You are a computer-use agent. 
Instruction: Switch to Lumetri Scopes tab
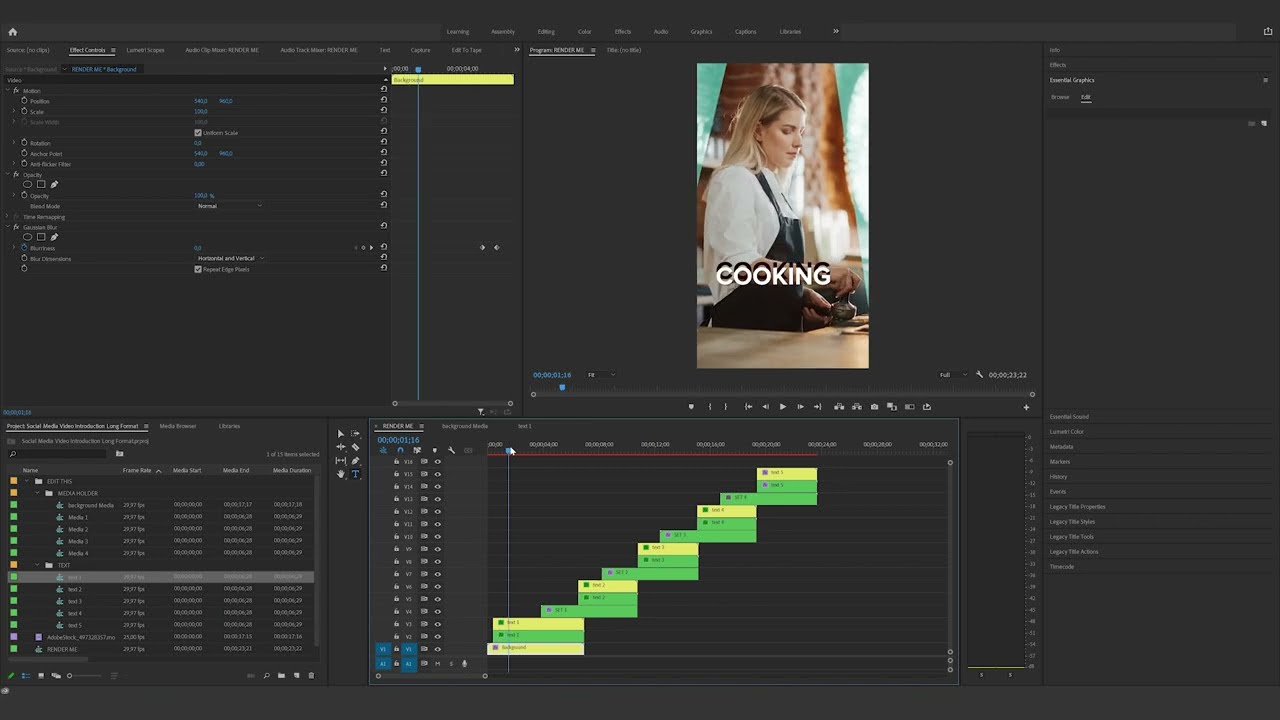click(145, 50)
